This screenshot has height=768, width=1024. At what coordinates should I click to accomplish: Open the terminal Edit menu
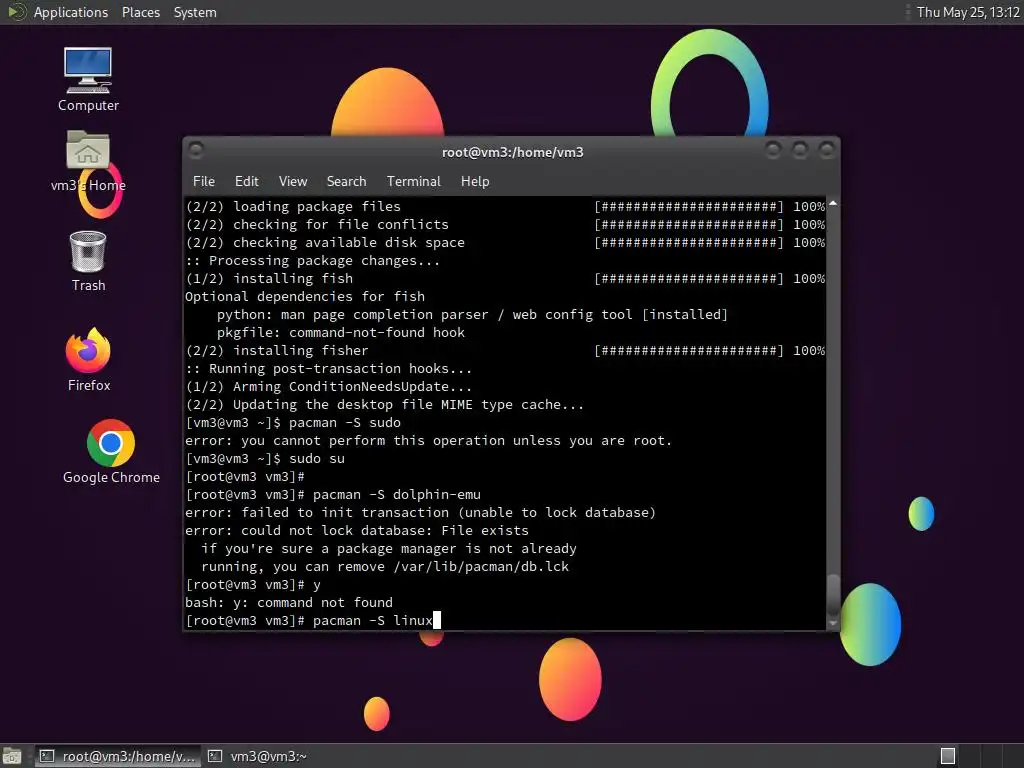(246, 182)
